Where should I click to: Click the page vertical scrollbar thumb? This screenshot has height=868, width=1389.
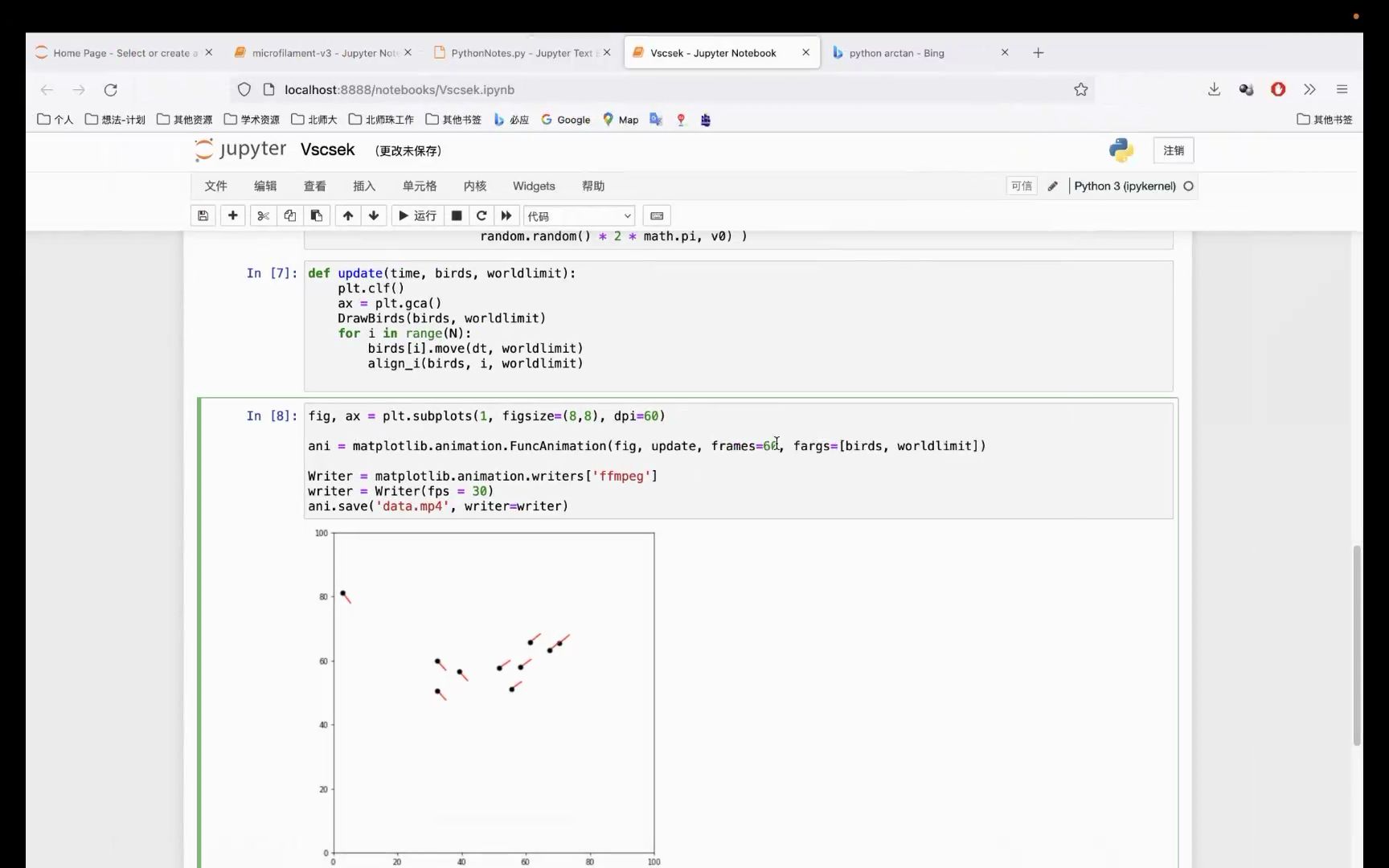coord(1357,645)
